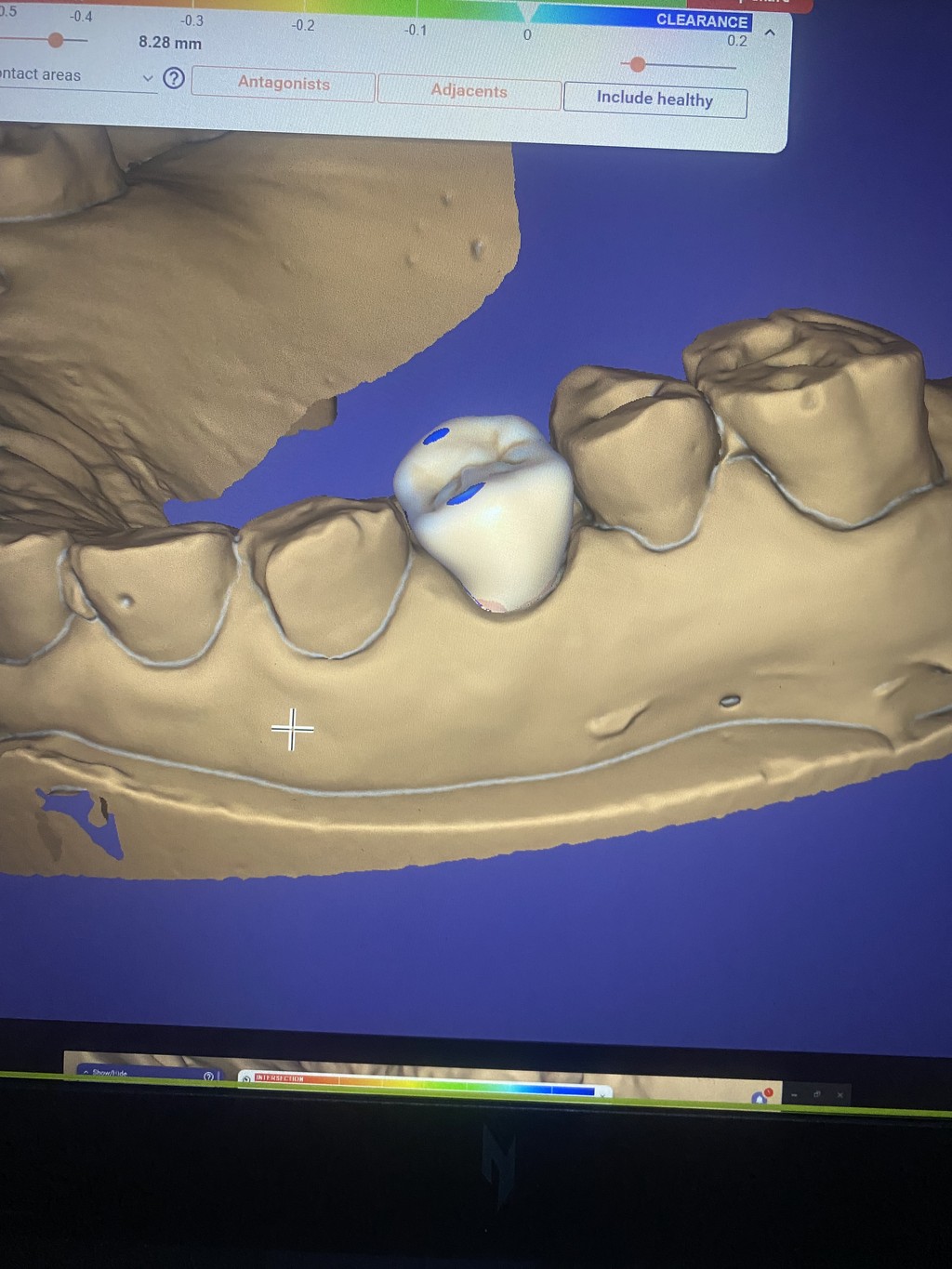952x1269 pixels.
Task: Click the 8.28 mm distance value
Action: point(170,43)
